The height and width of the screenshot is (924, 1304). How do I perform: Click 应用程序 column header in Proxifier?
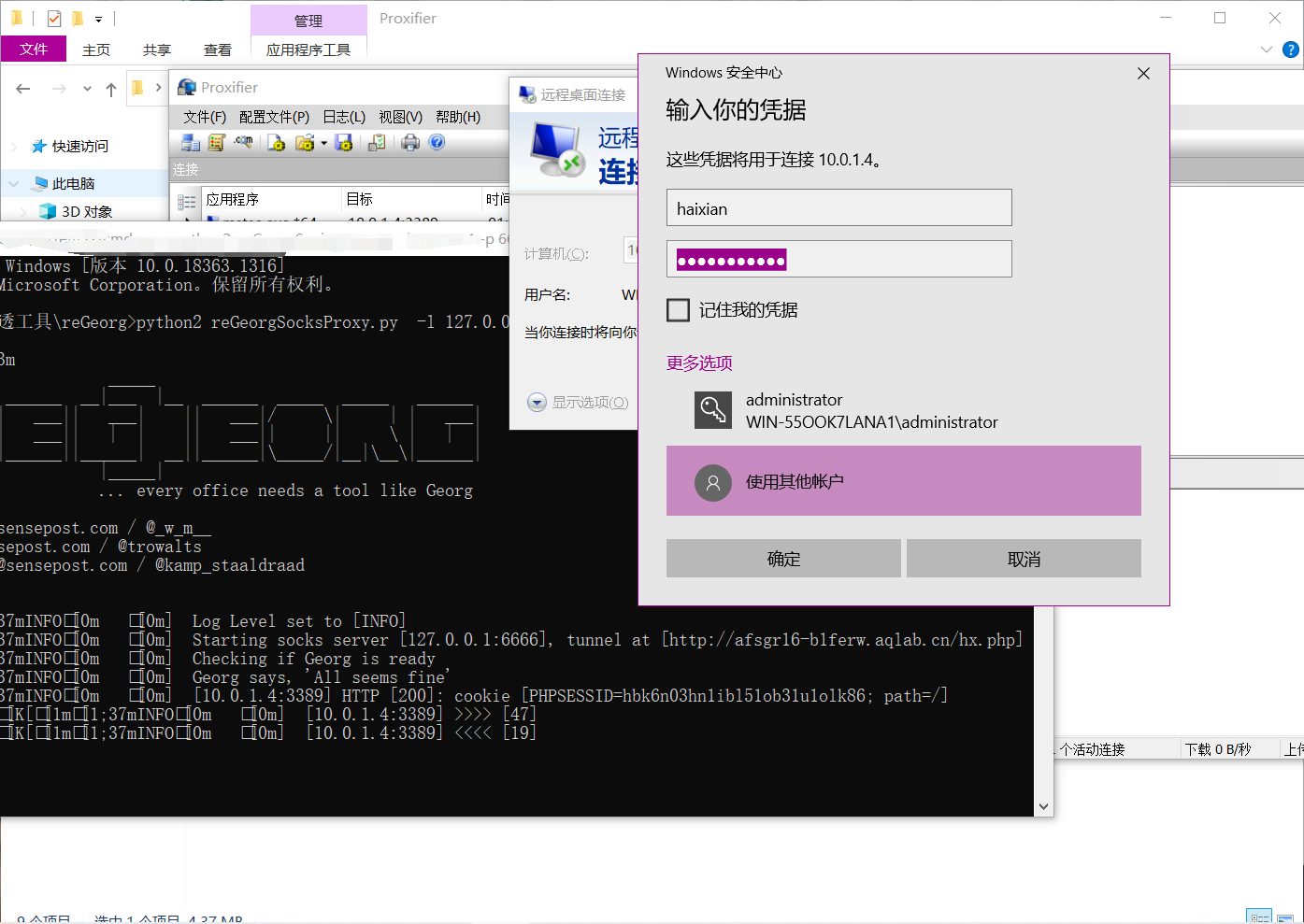(x=272, y=199)
